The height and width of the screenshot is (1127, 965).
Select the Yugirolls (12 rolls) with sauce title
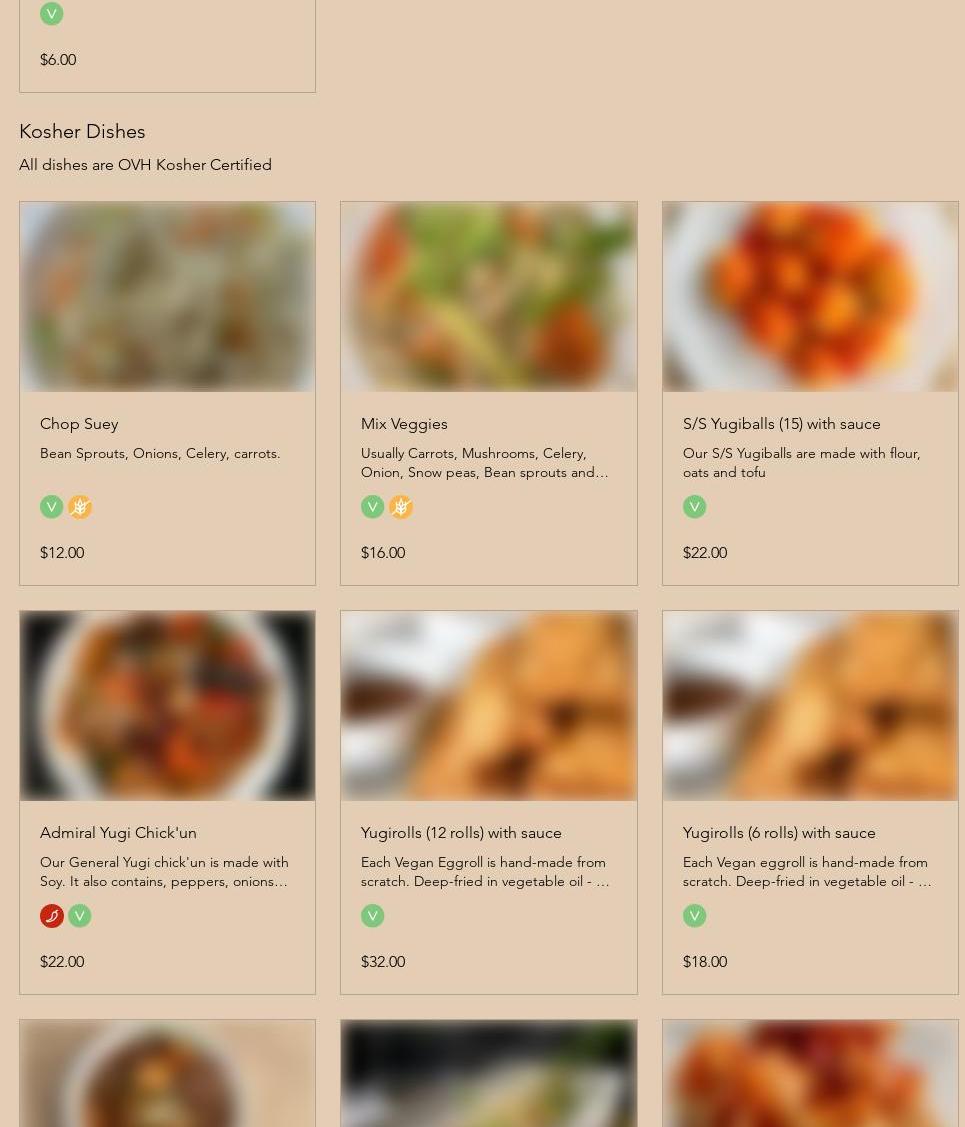tap(461, 833)
